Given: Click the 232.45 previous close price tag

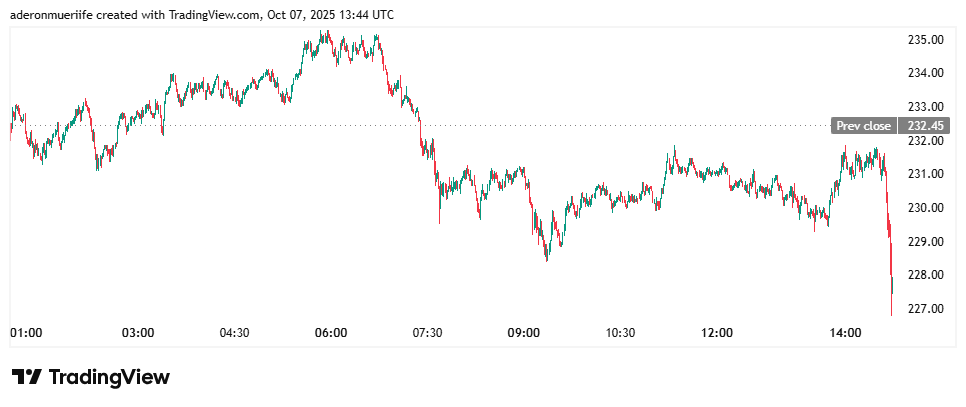Looking at the screenshot, I should point(925,126).
